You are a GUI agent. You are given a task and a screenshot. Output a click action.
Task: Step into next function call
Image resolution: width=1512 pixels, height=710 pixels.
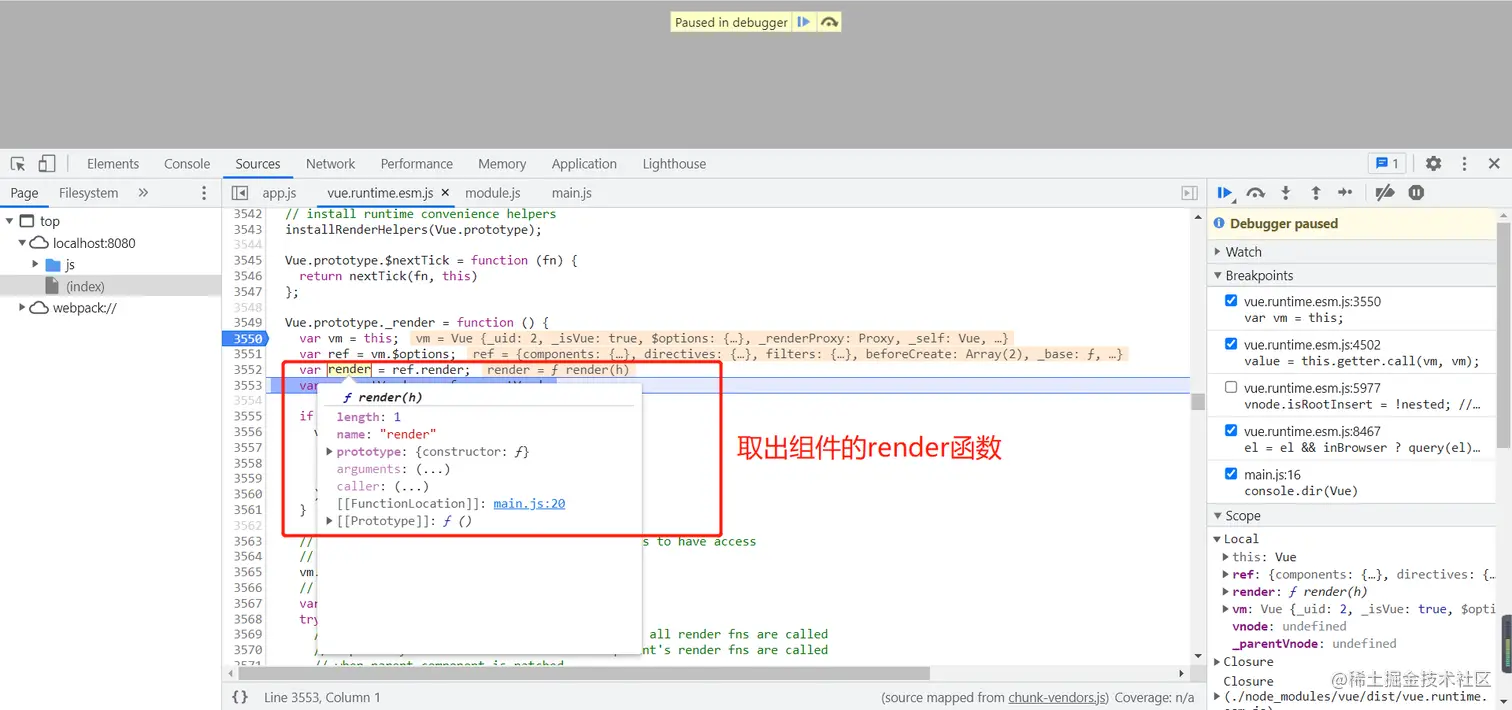coord(1286,193)
